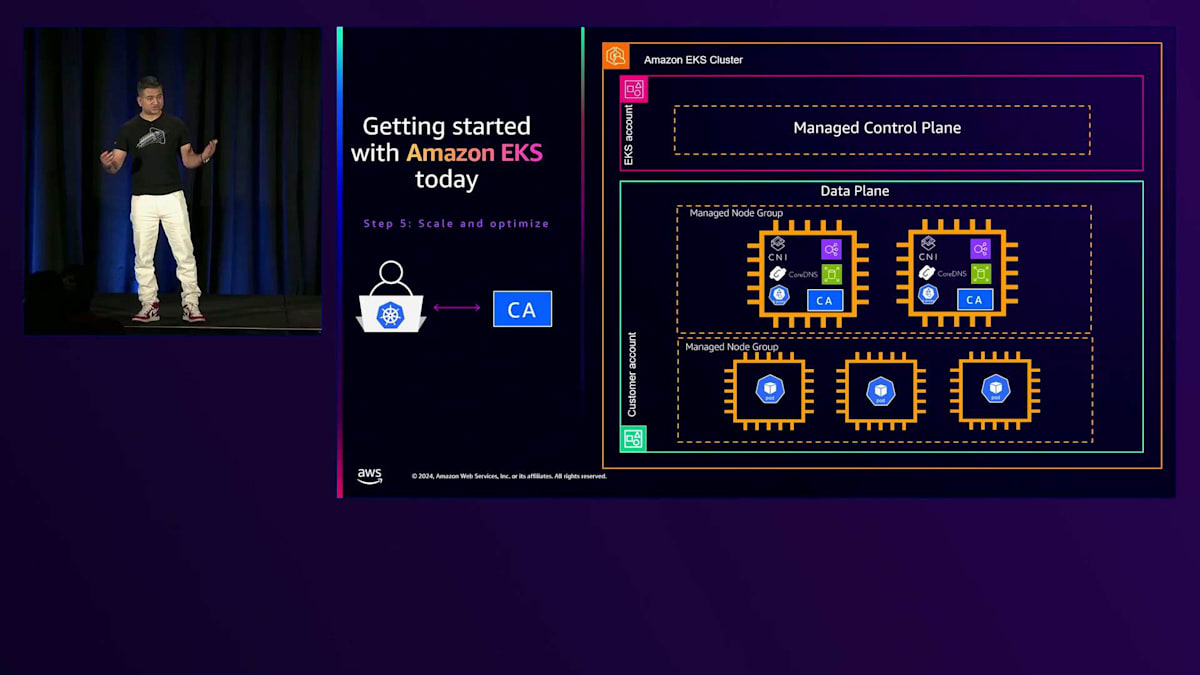Click the 'Getting started with Amazon EKS today' title
Viewport: 1200px width, 675px height.
[x=447, y=153]
